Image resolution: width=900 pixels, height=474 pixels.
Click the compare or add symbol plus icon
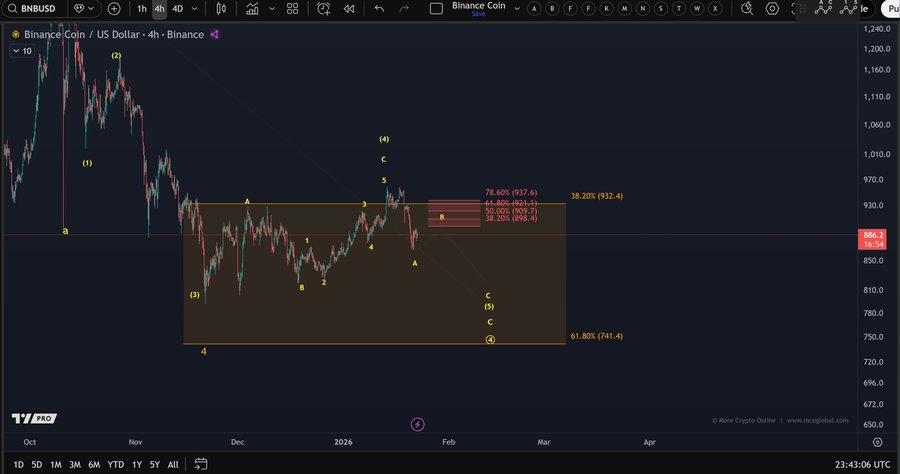pyautogui.click(x=114, y=8)
